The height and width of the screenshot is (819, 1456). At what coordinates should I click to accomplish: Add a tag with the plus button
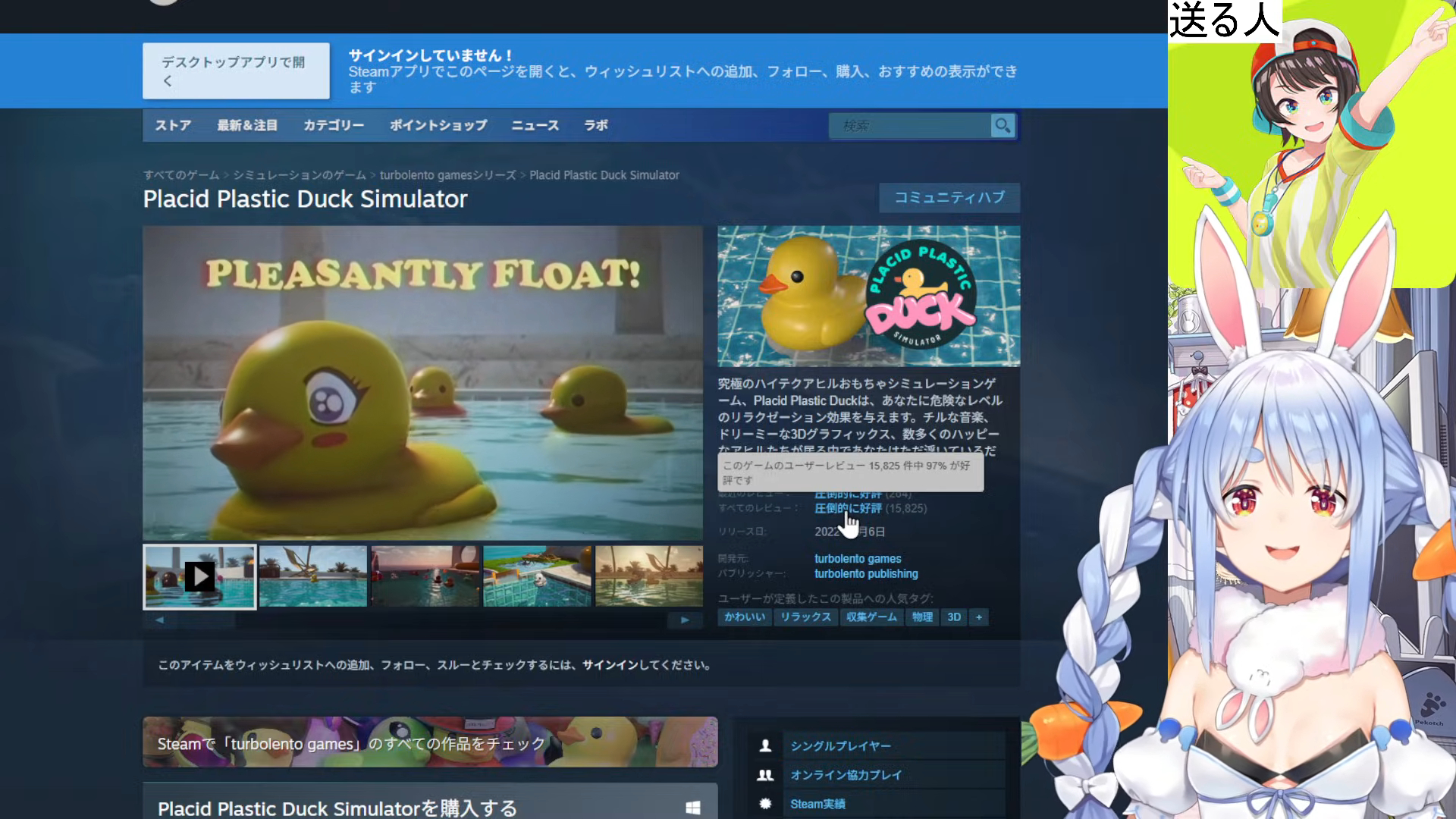pos(978,617)
